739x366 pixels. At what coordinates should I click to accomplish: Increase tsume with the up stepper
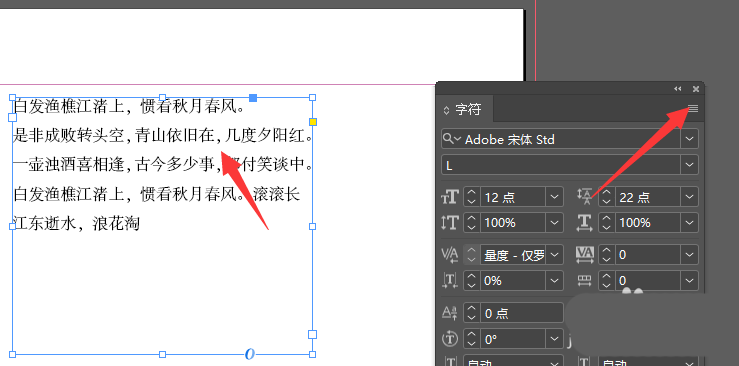click(x=471, y=276)
